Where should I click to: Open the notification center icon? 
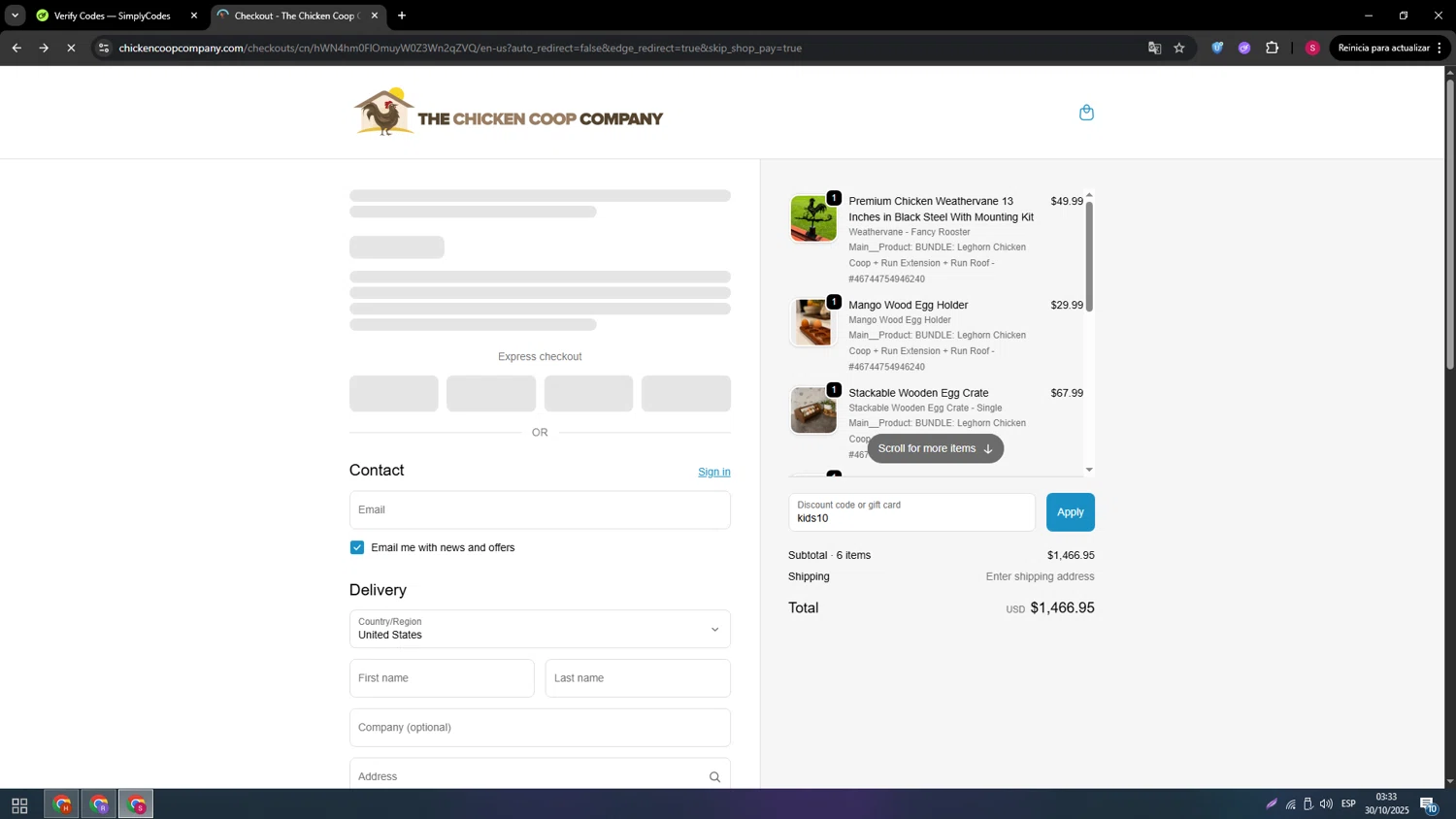click(1429, 804)
